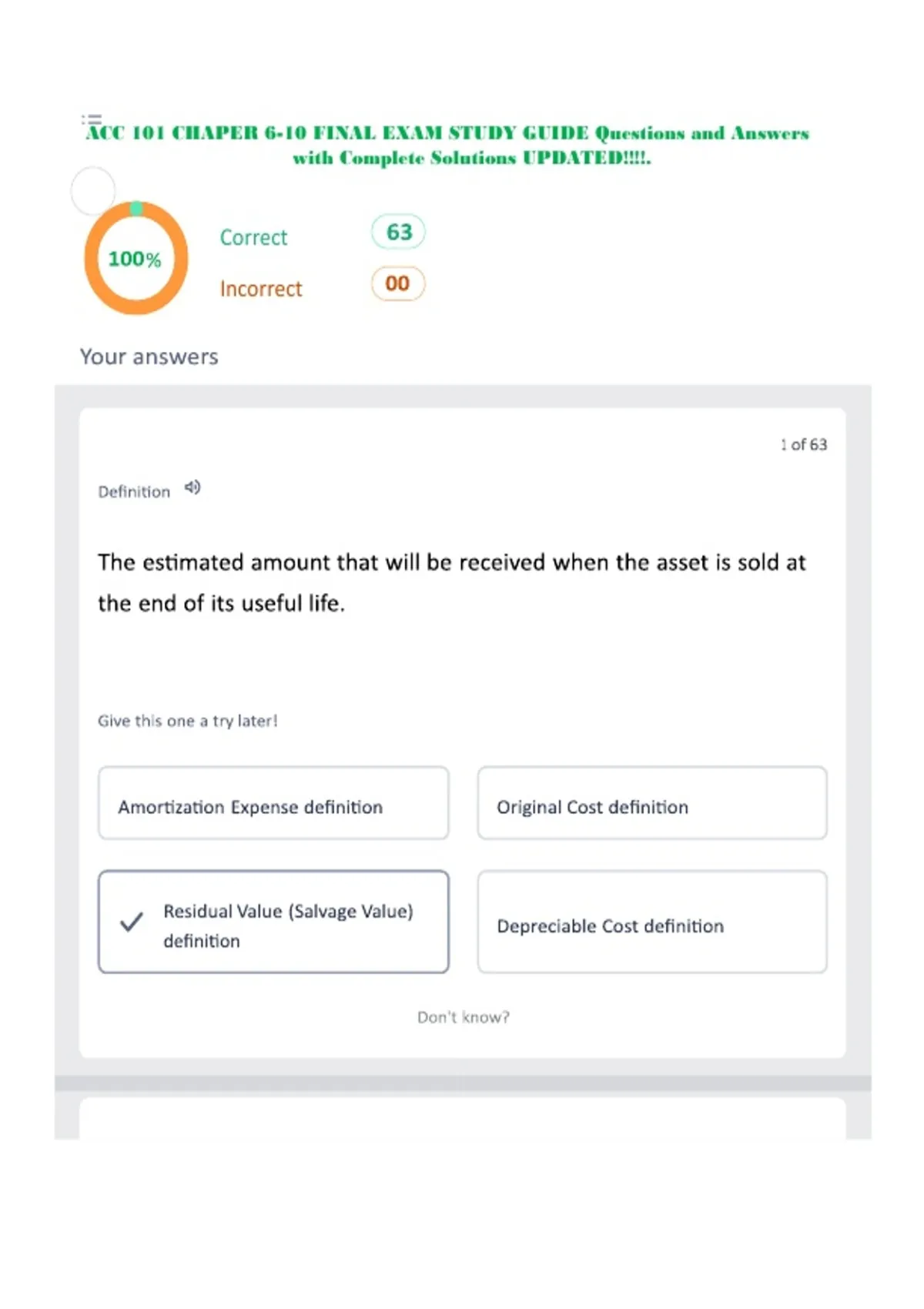Click the Correct label
Screen dimensions: 924x1309
click(253, 237)
